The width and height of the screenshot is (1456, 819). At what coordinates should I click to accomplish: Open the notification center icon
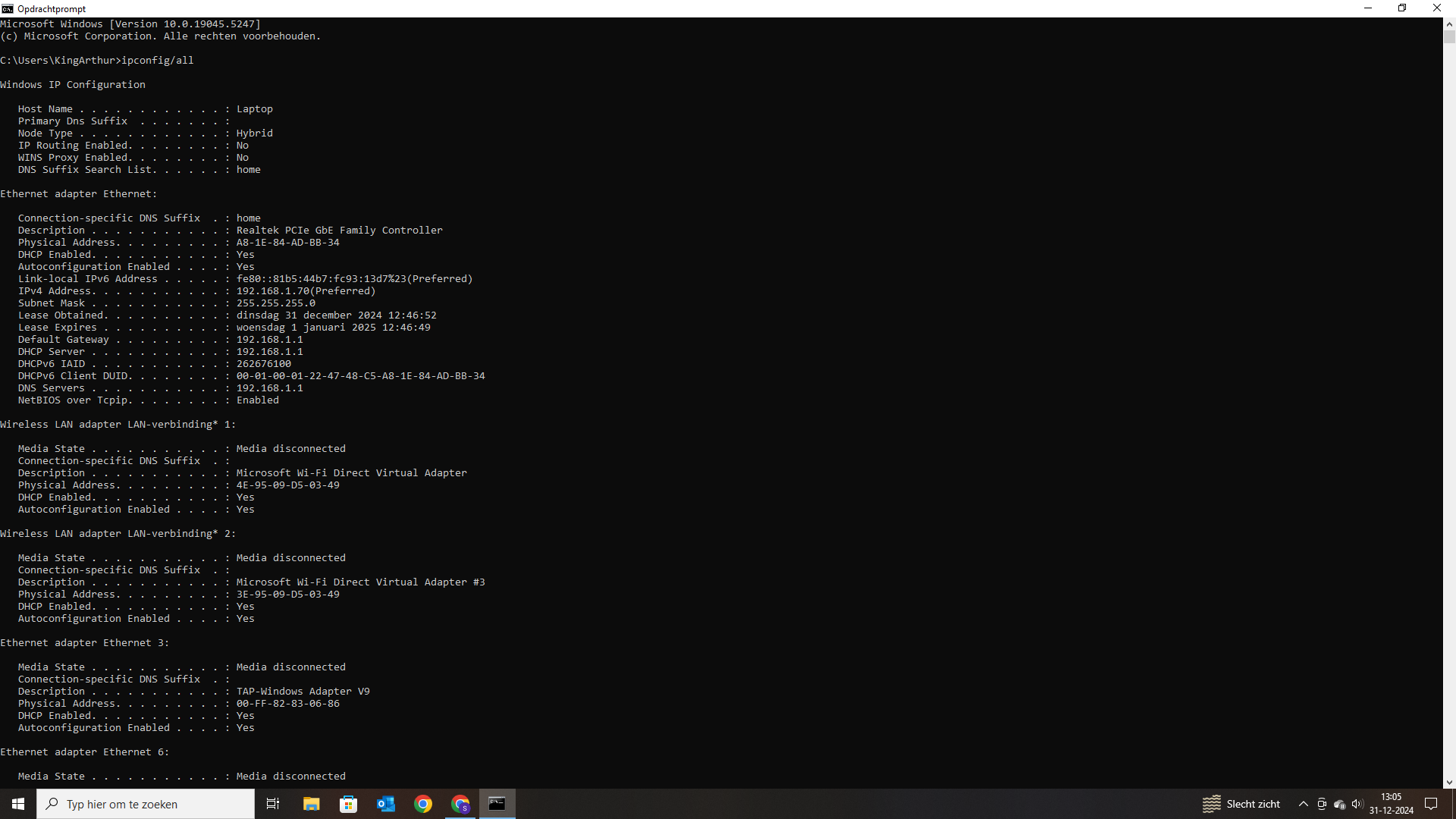tap(1432, 804)
